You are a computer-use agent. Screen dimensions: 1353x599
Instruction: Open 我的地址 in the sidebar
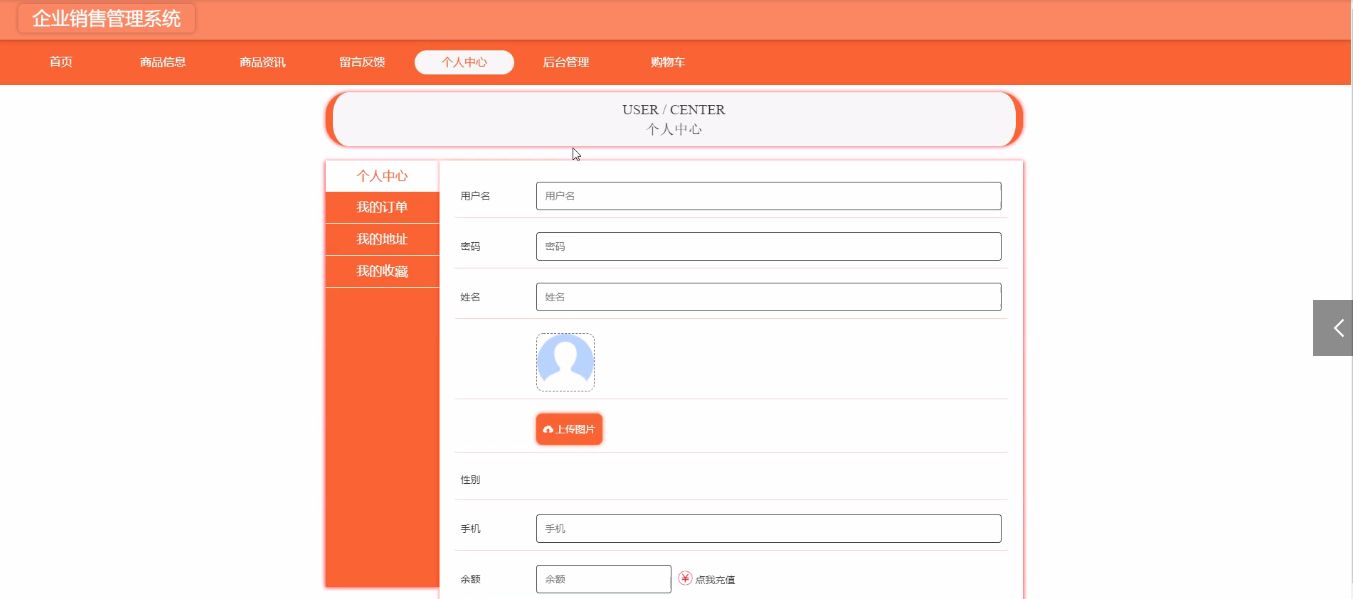(382, 240)
